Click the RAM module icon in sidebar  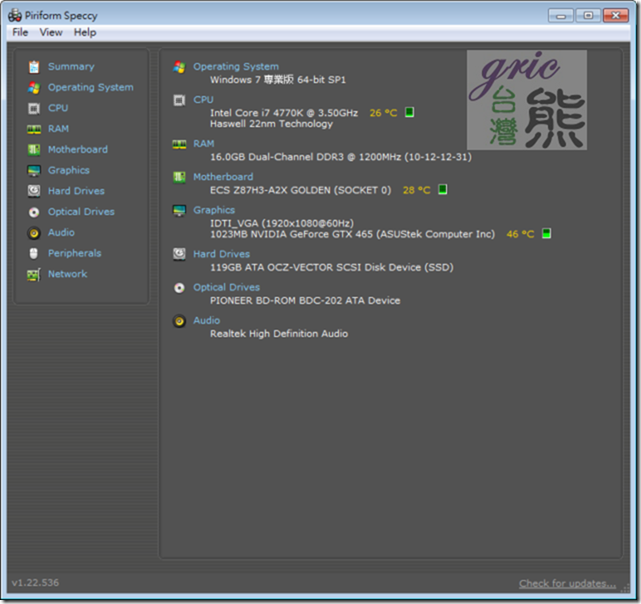click(34, 129)
